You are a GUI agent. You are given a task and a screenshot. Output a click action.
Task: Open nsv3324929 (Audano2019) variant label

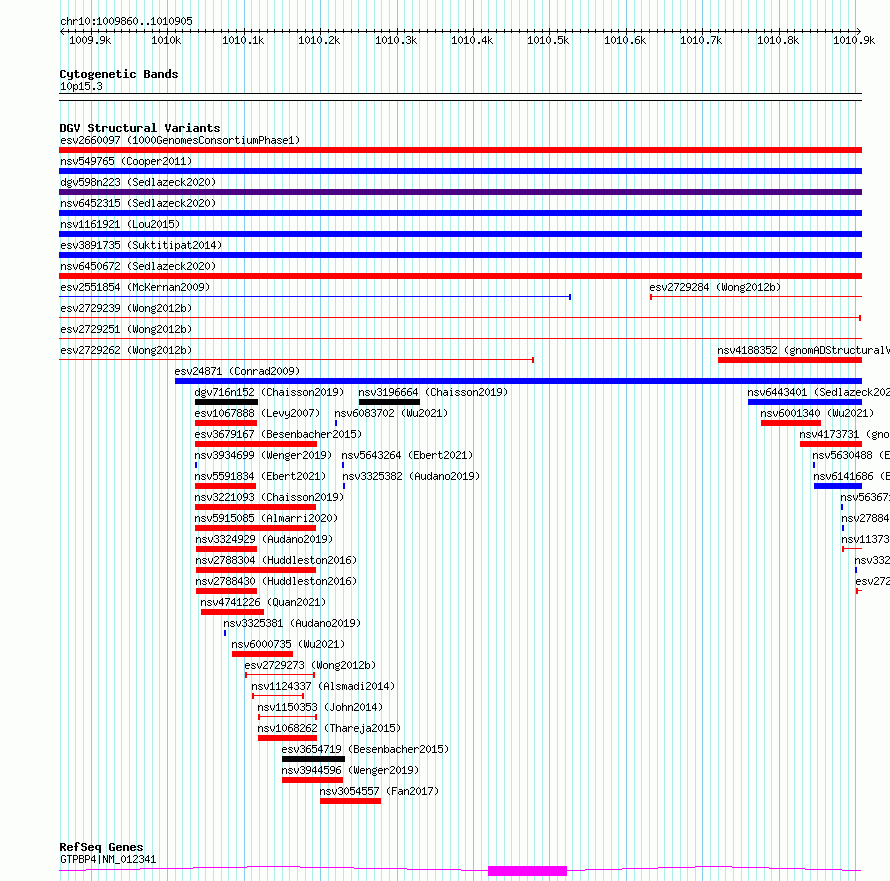pos(265,539)
